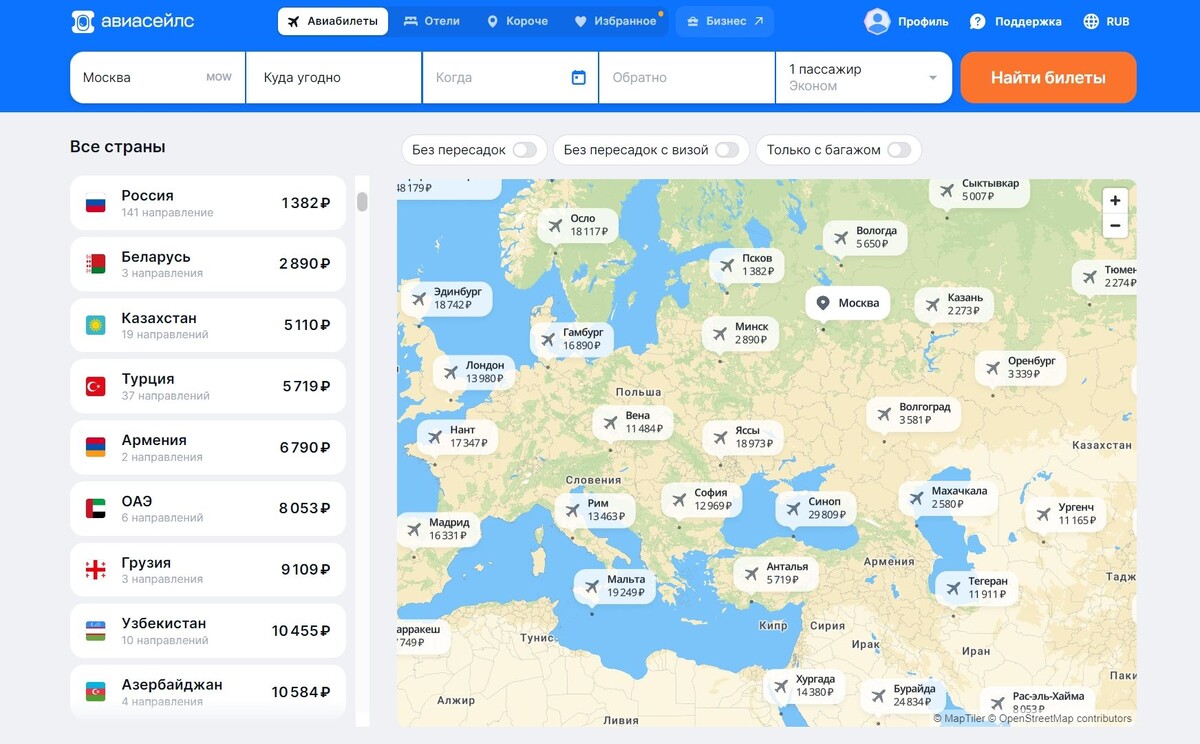Screen dimensions: 1200x744
Task: Click the plane icon on Казань marker
Action: pyautogui.click(x=932, y=304)
